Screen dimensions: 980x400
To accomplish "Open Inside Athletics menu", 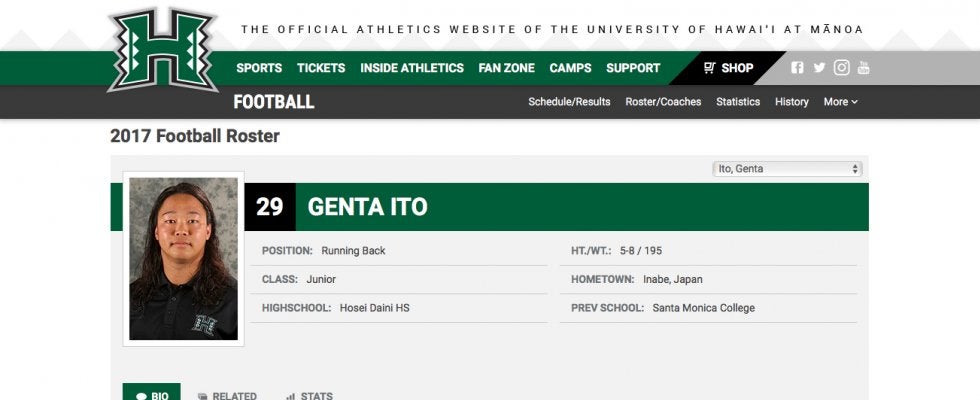I will (x=412, y=68).
